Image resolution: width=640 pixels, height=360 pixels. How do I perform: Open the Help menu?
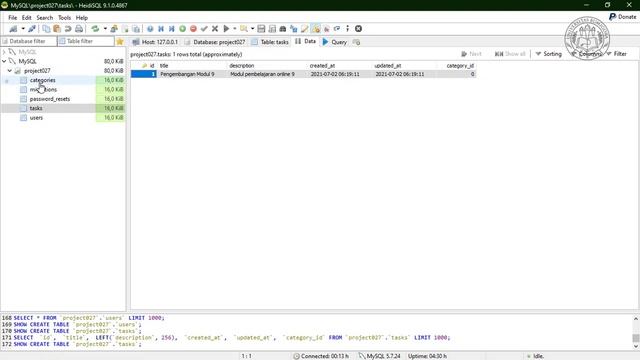[x=82, y=18]
